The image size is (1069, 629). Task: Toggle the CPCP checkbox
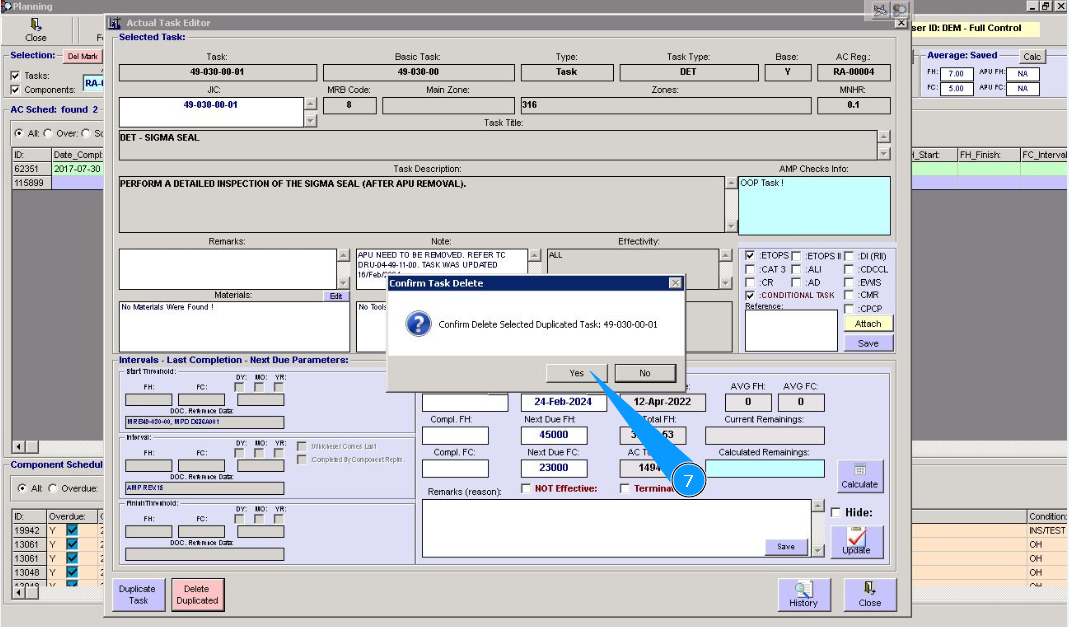(849, 309)
